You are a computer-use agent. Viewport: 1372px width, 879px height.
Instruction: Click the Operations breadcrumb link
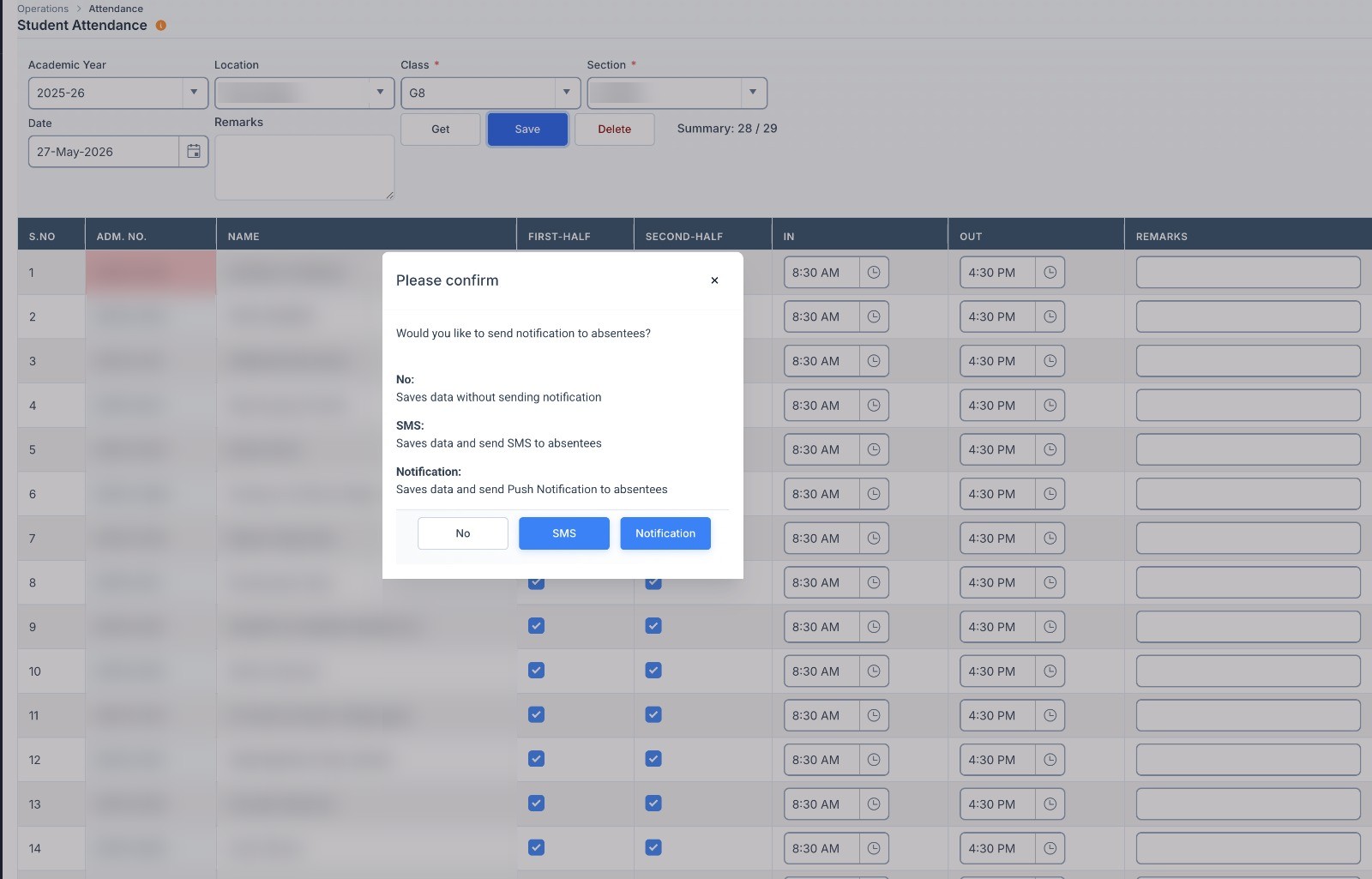coord(43,9)
